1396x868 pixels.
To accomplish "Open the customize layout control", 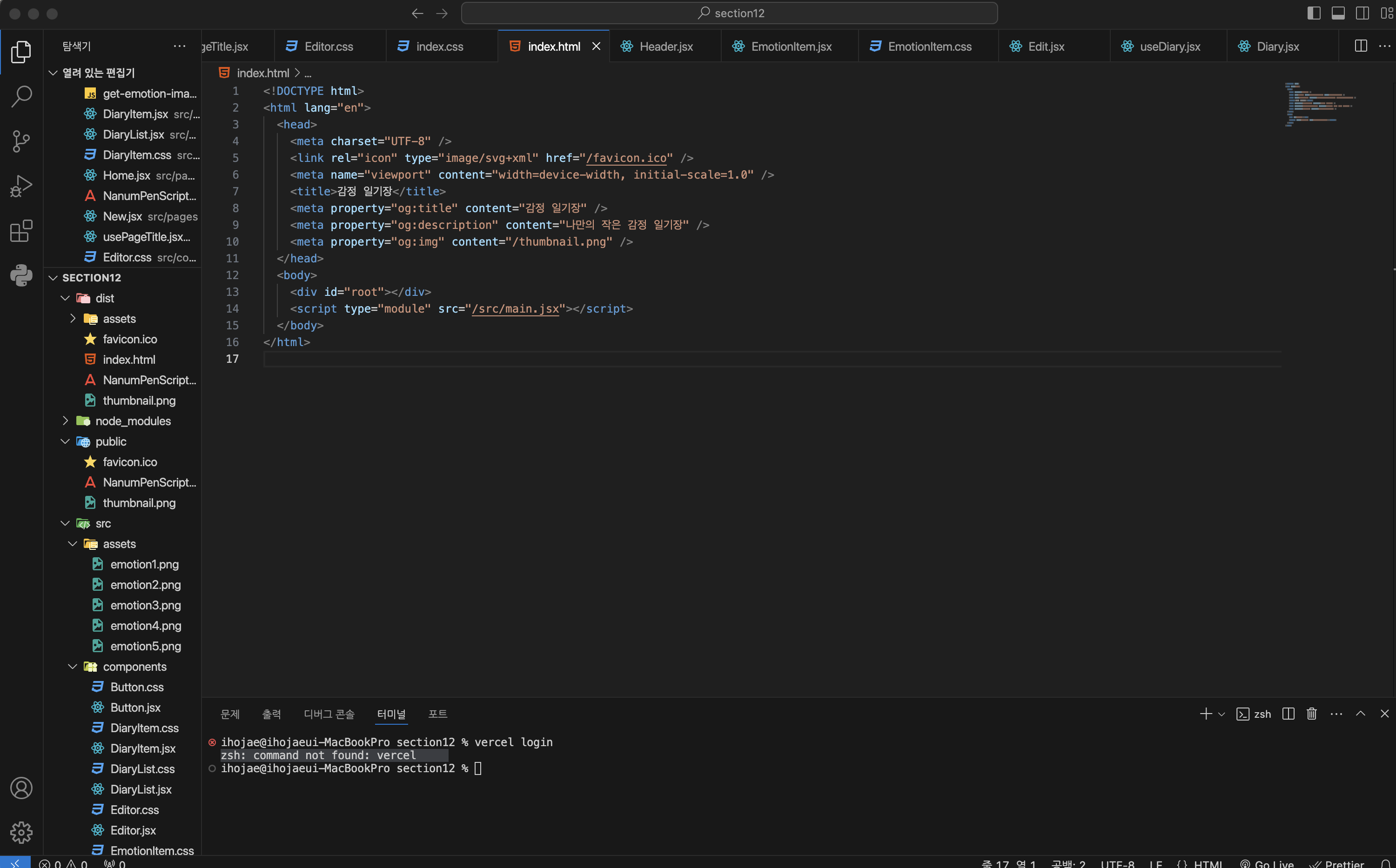I will coord(1386,13).
